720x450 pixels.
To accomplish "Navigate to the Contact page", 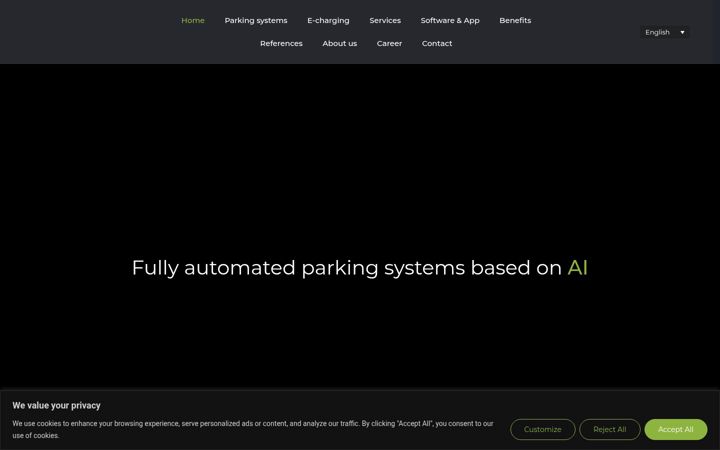I will tap(437, 43).
